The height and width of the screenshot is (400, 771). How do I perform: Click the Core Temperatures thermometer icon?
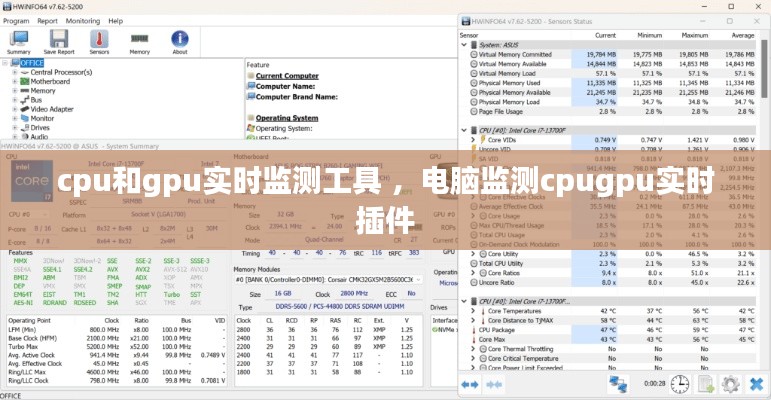[482, 311]
